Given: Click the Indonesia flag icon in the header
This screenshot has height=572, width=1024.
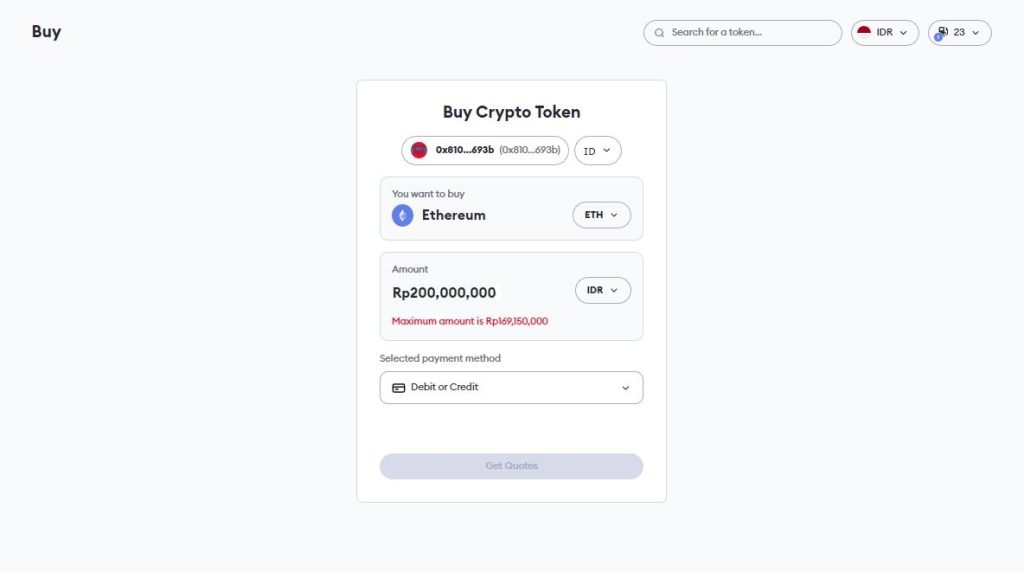Looking at the screenshot, I should (864, 33).
